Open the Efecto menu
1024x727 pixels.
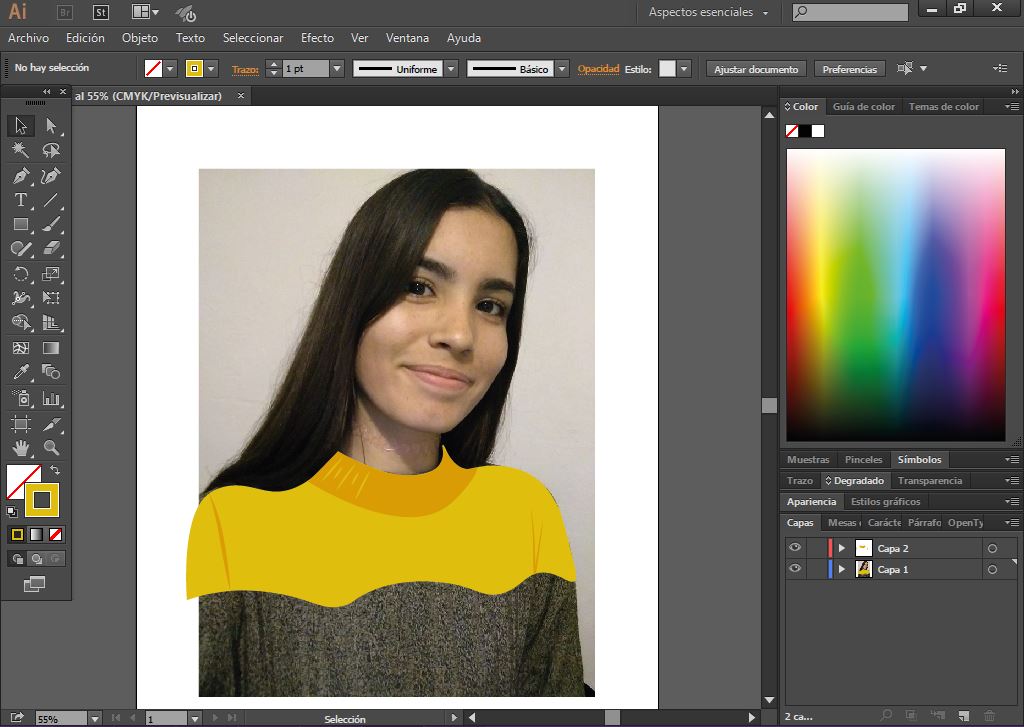point(317,38)
